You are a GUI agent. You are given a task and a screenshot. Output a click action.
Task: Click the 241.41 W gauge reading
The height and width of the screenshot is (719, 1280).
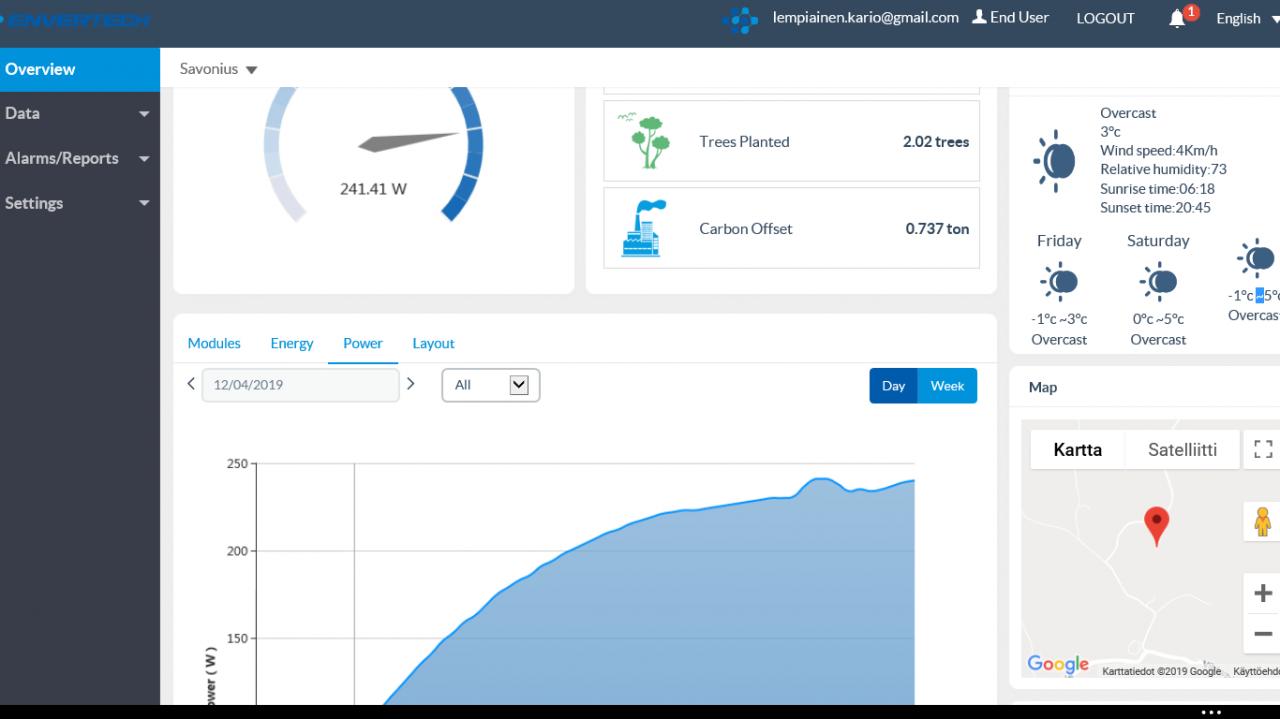373,188
